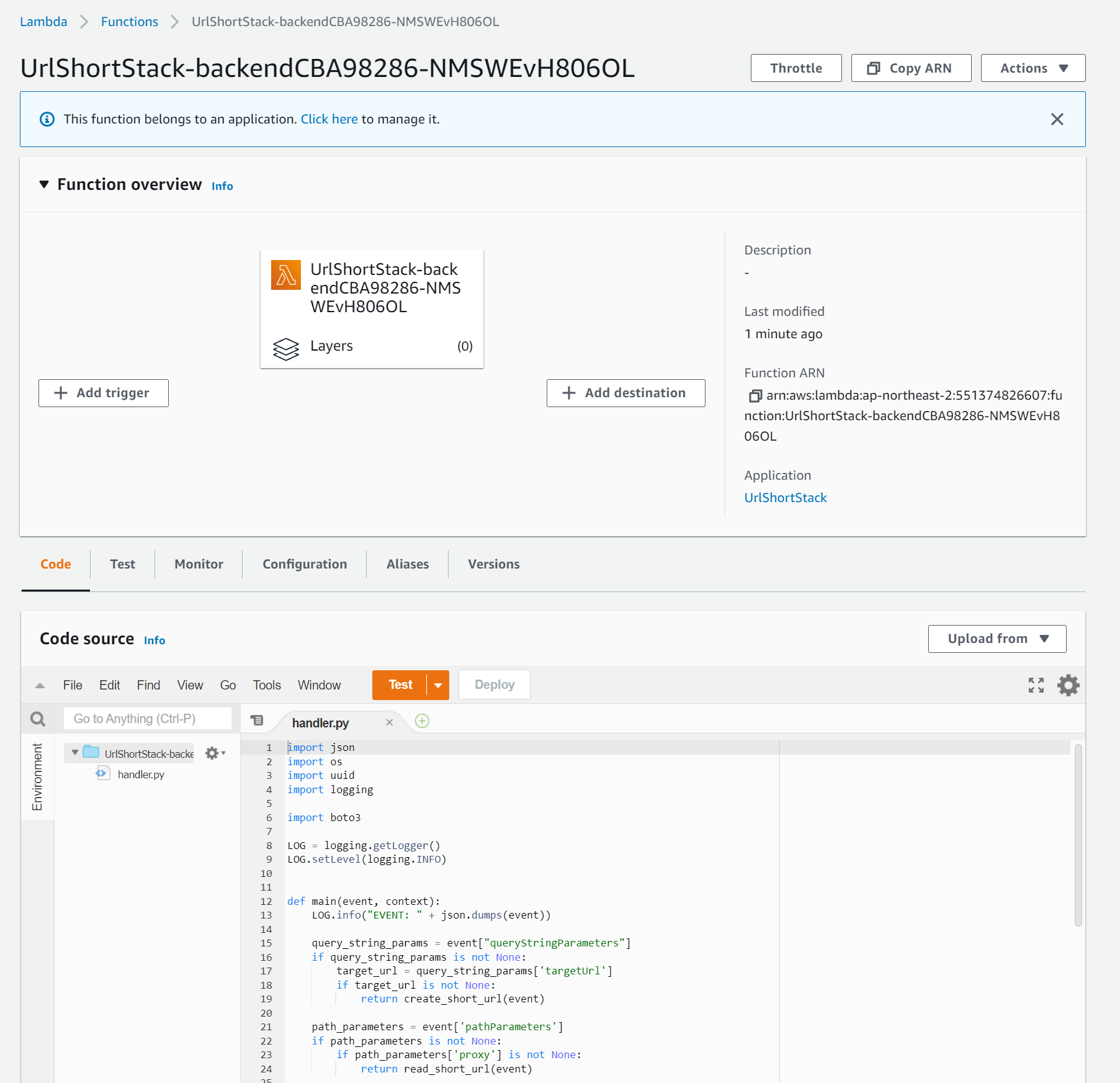
Task: Click the info circle icon in banner
Action: (x=47, y=119)
